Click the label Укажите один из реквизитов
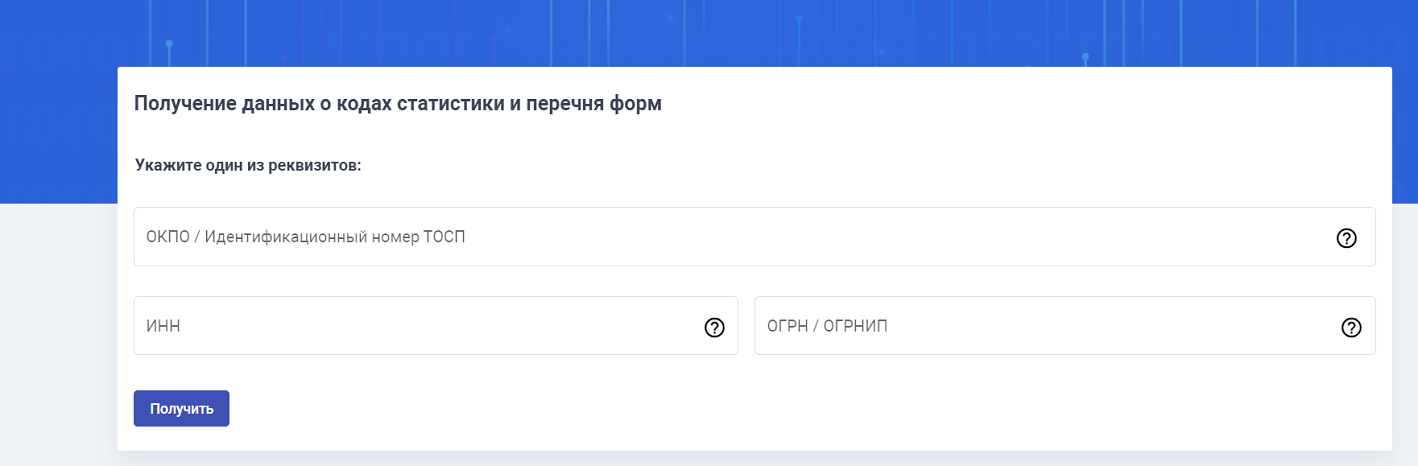Image resolution: width=1418 pixels, height=466 pixels. (248, 165)
